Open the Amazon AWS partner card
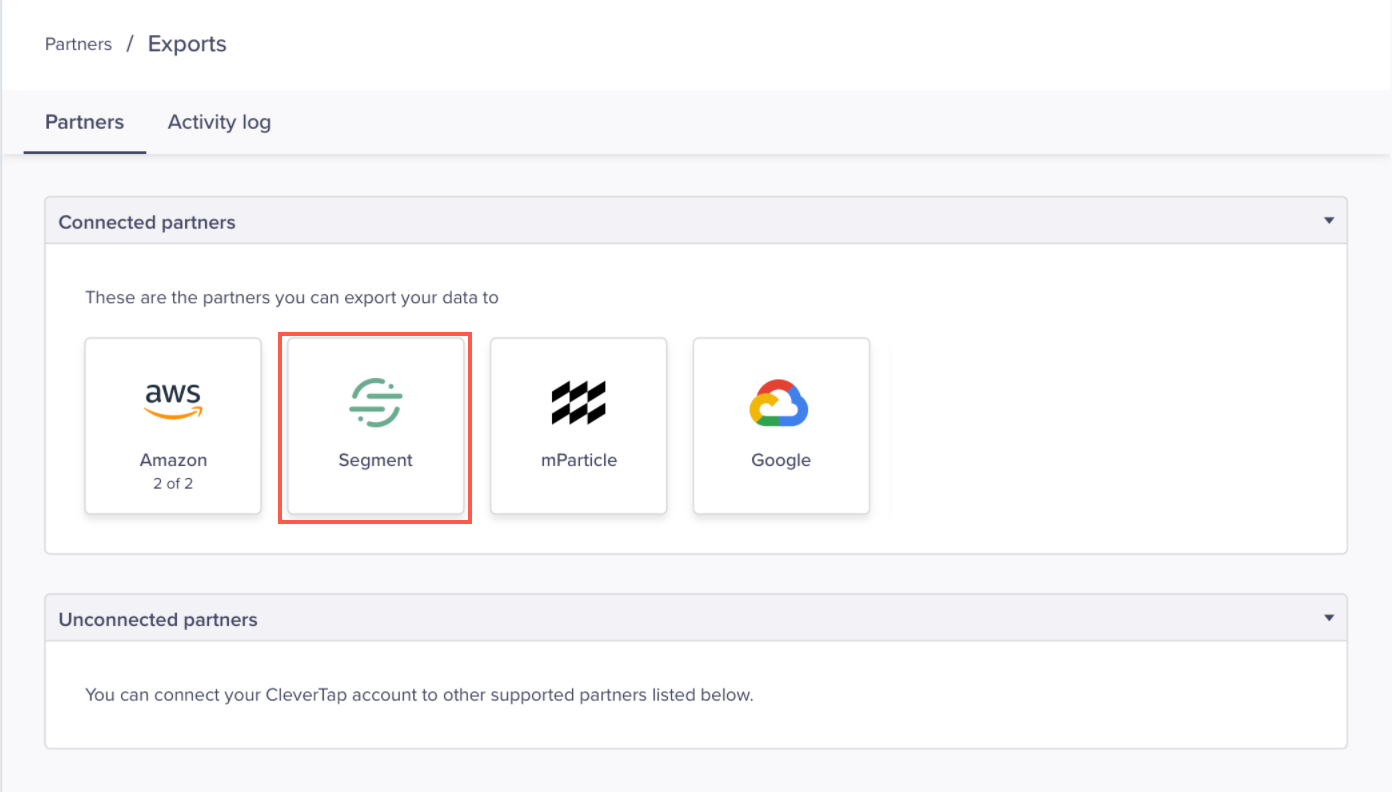This screenshot has width=1392, height=792. (173, 425)
